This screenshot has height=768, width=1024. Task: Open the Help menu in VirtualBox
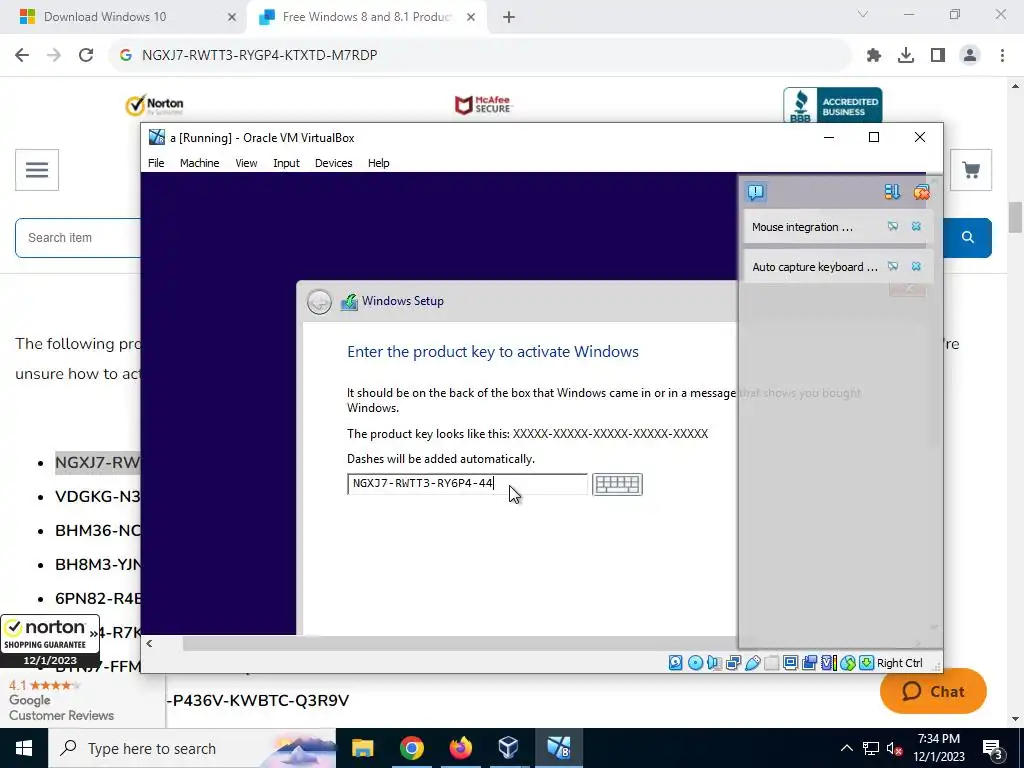[x=378, y=163]
